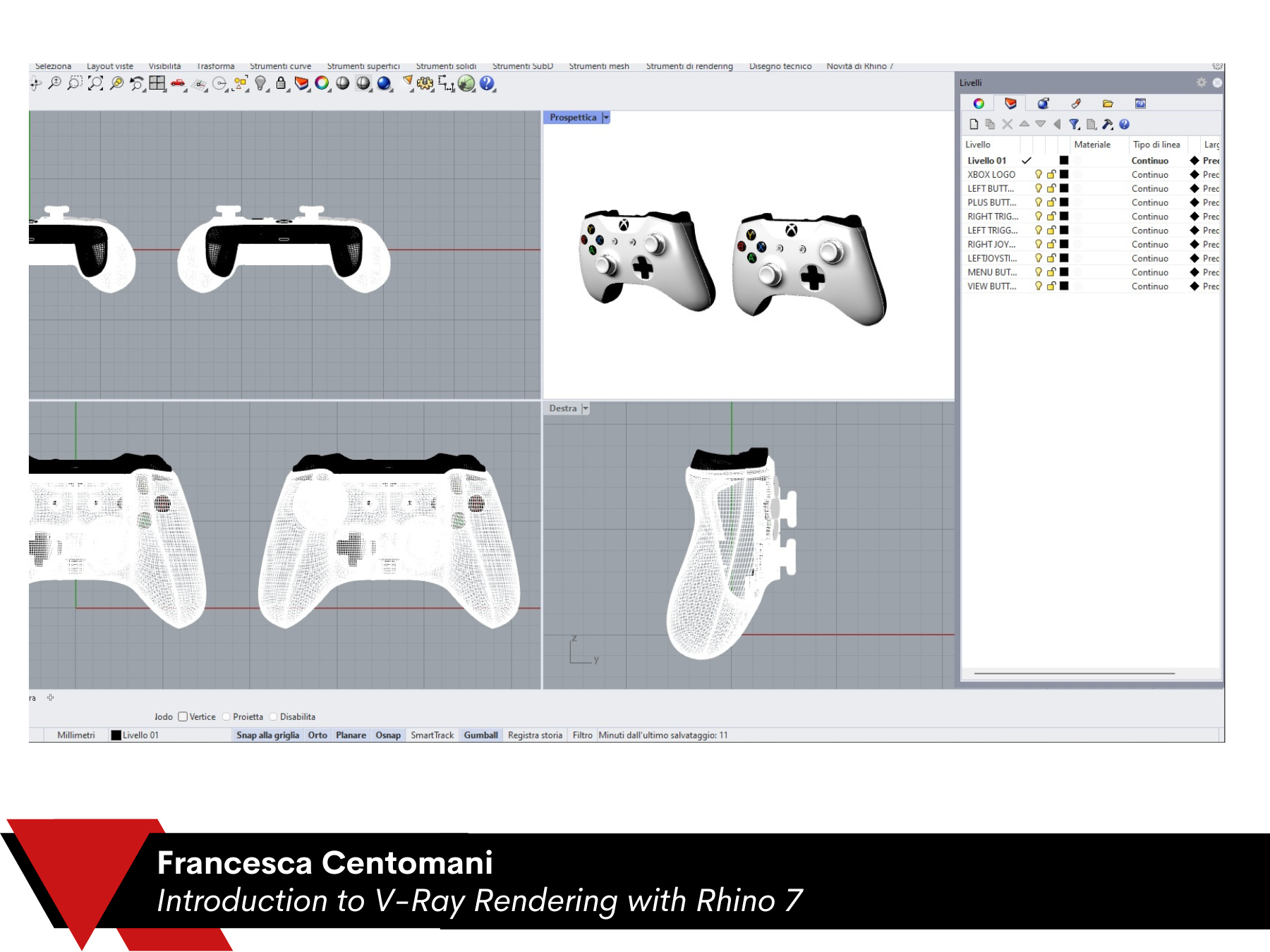The height and width of the screenshot is (952, 1270).
Task: Switch to the Strumenti mesh tab
Action: pyautogui.click(x=599, y=66)
